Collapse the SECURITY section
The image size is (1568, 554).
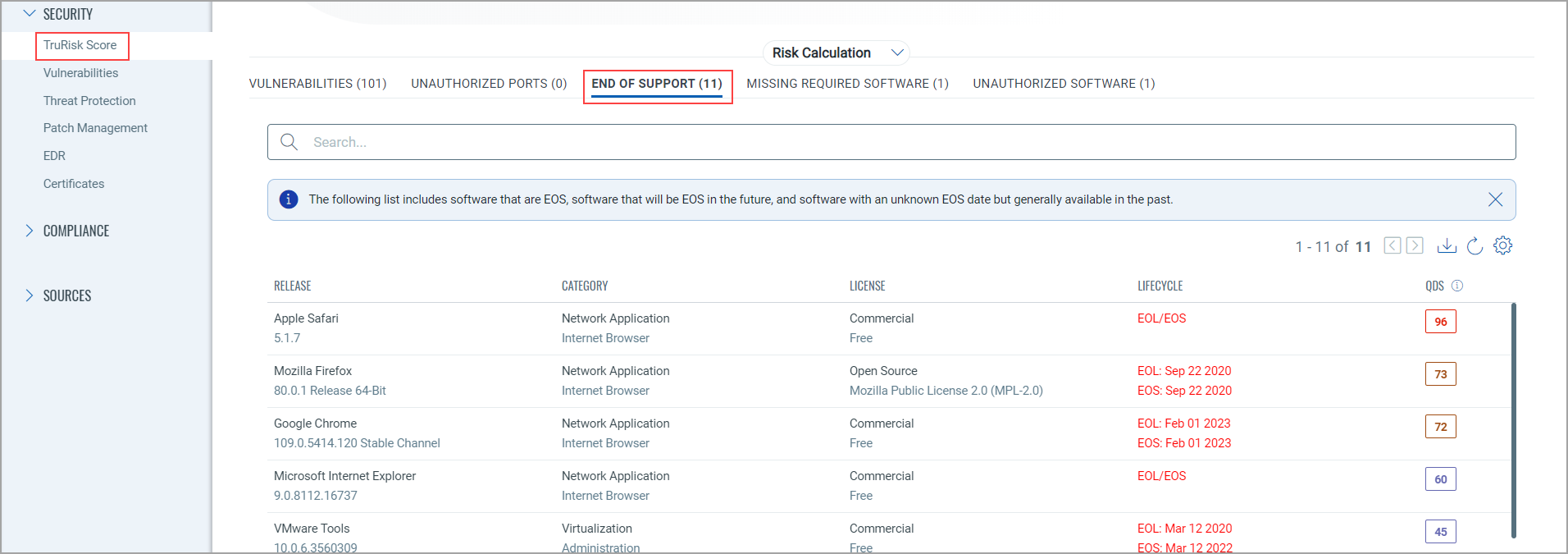30,14
